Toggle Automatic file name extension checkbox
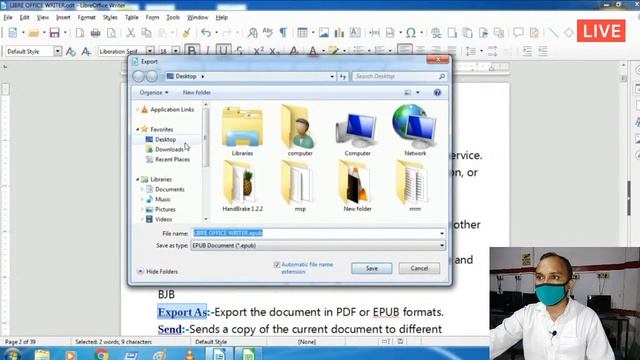 (x=276, y=265)
